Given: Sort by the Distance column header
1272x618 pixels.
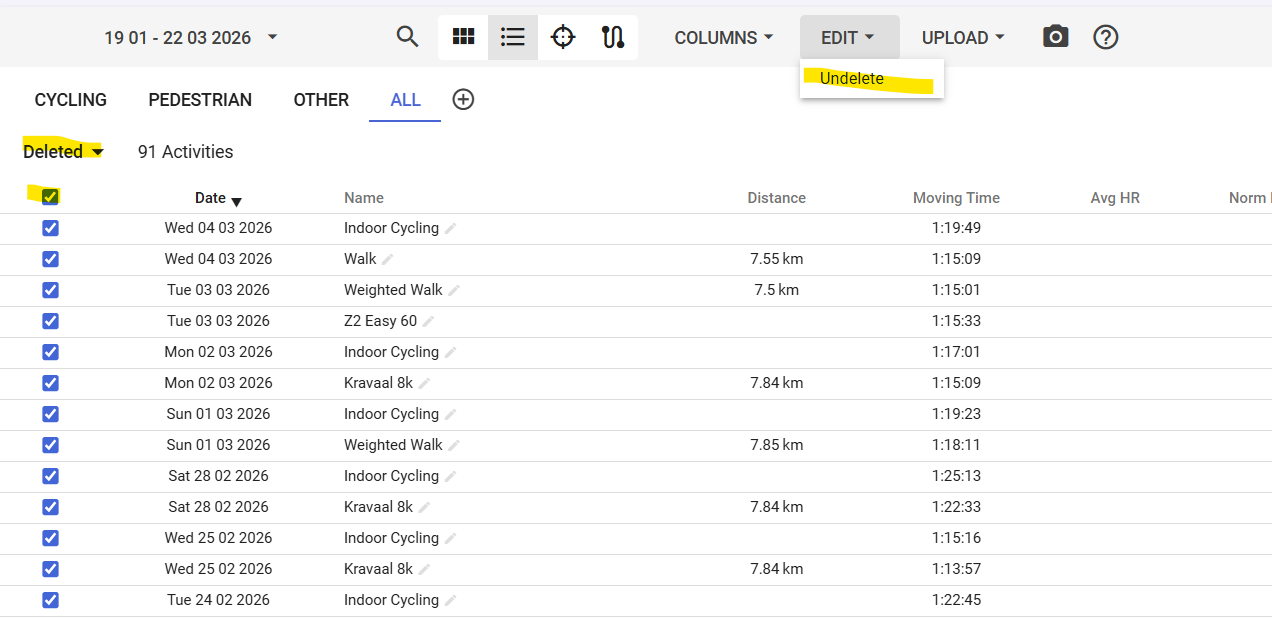Looking at the screenshot, I should point(776,198).
